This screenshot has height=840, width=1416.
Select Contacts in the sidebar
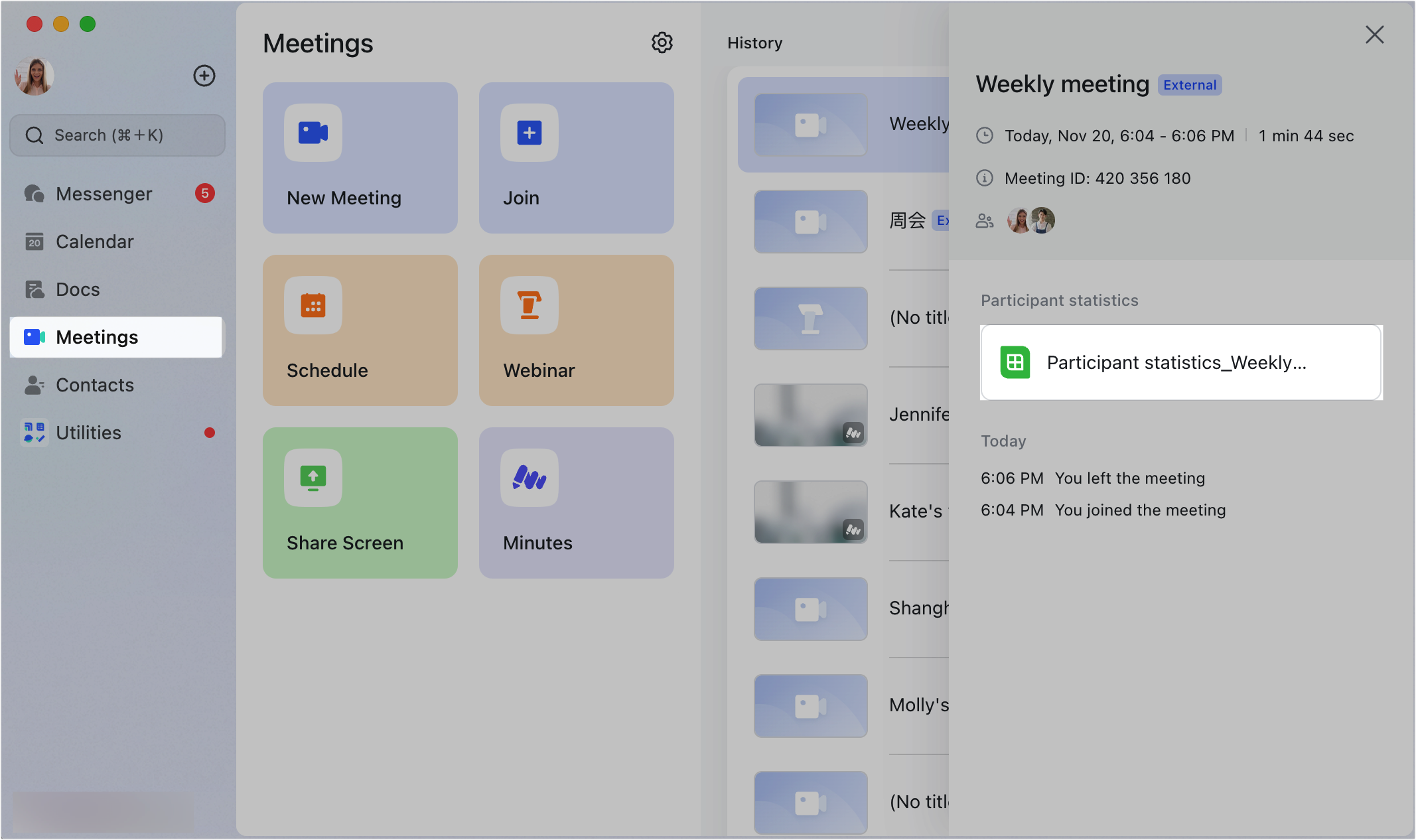click(x=95, y=385)
